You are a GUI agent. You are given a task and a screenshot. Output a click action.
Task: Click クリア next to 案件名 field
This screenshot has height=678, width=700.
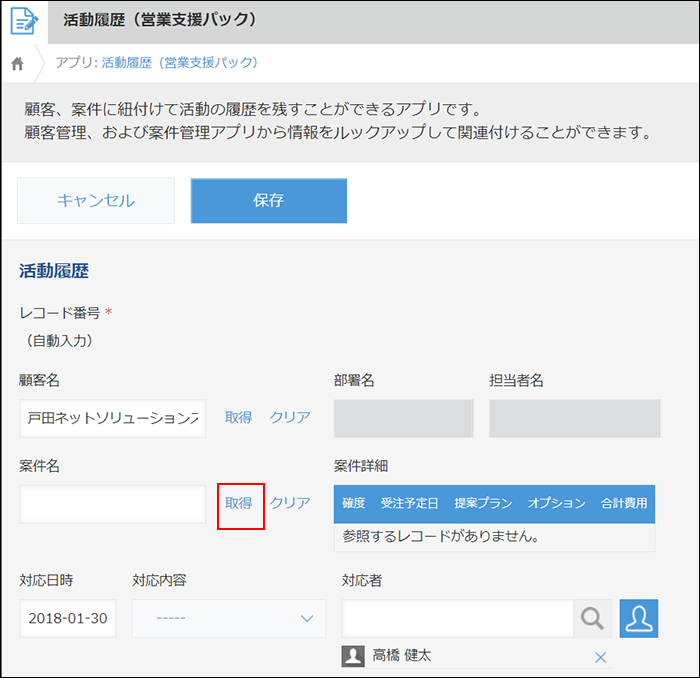290,503
